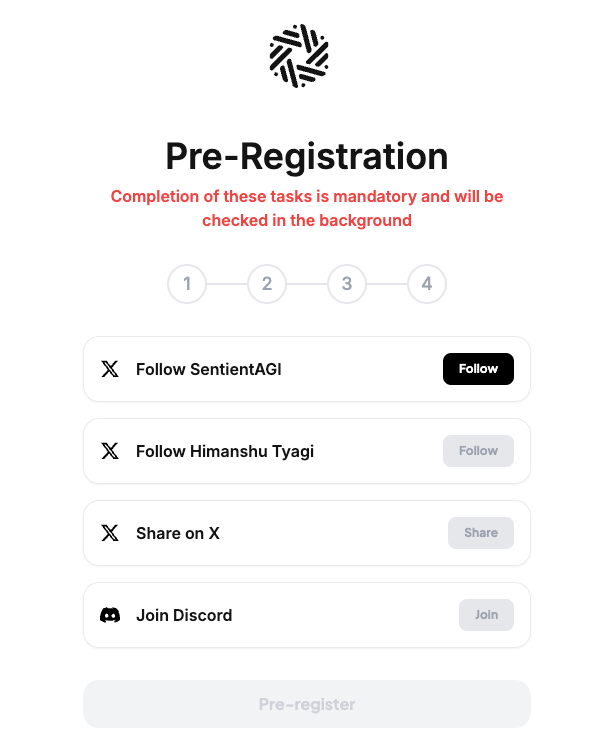Click the Sentient logo at top
The width and height of the screenshot is (594, 745).
(299, 56)
